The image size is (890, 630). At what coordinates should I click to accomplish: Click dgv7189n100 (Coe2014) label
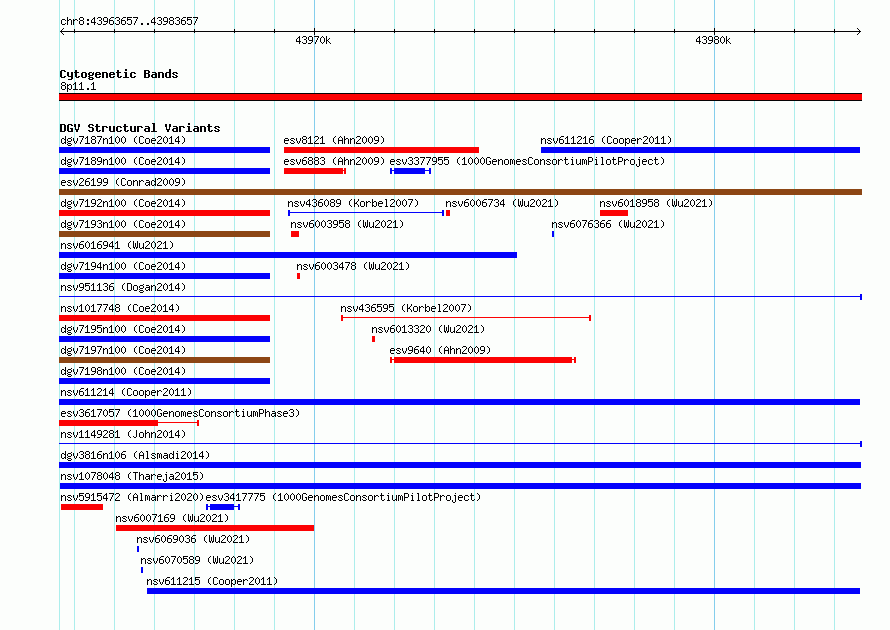(x=123, y=161)
